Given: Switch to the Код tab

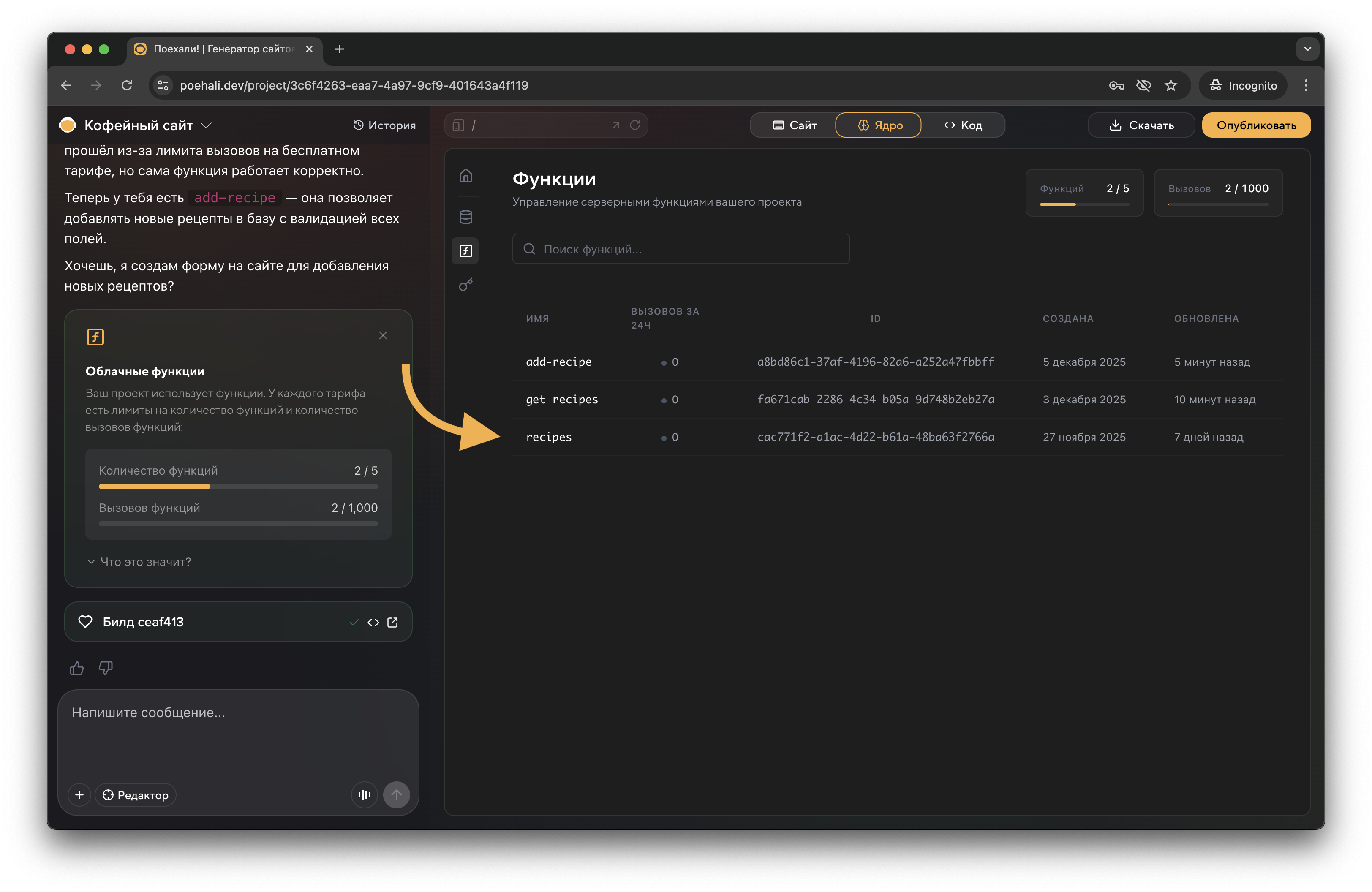Looking at the screenshot, I should pyautogui.click(x=963, y=125).
